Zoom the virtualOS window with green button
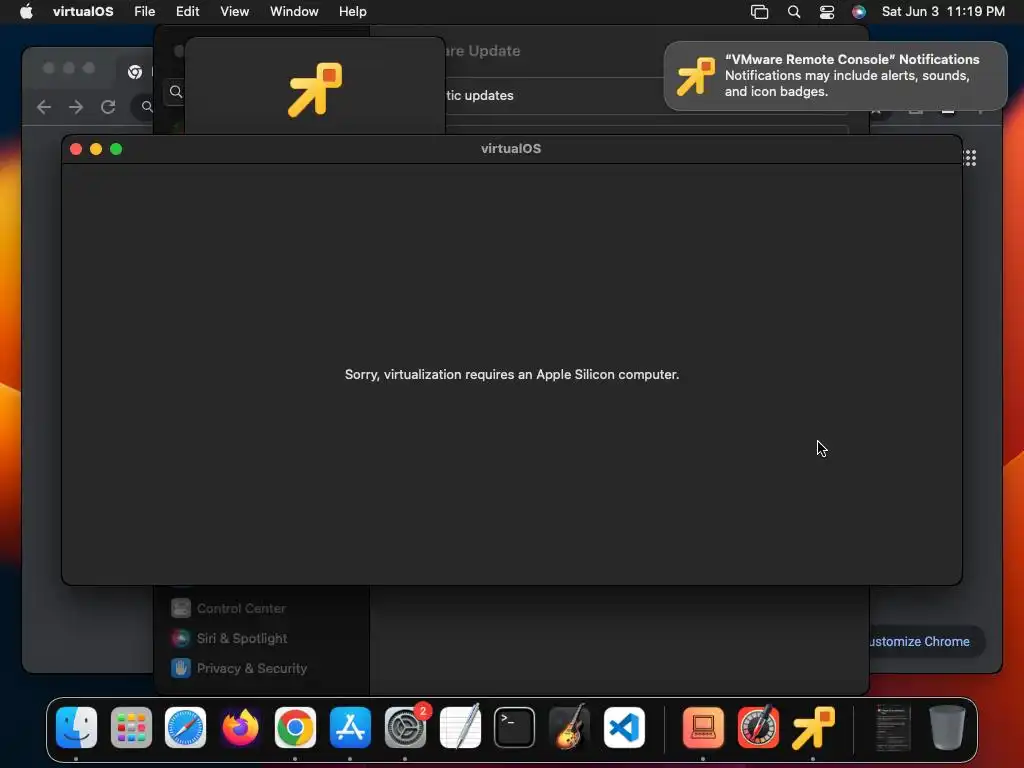This screenshot has height=768, width=1024. point(116,149)
